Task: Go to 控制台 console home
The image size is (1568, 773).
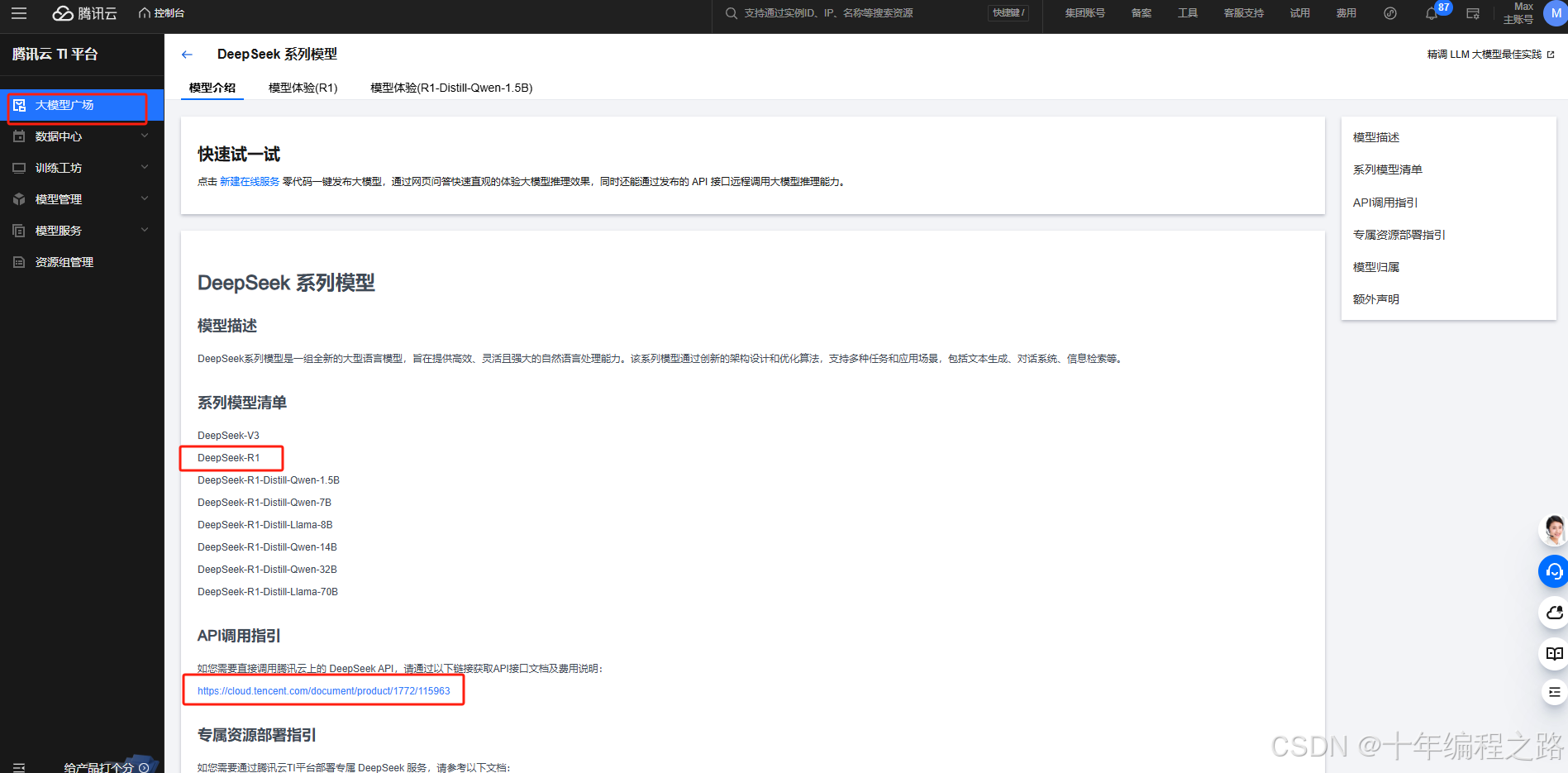Action: tap(162, 13)
